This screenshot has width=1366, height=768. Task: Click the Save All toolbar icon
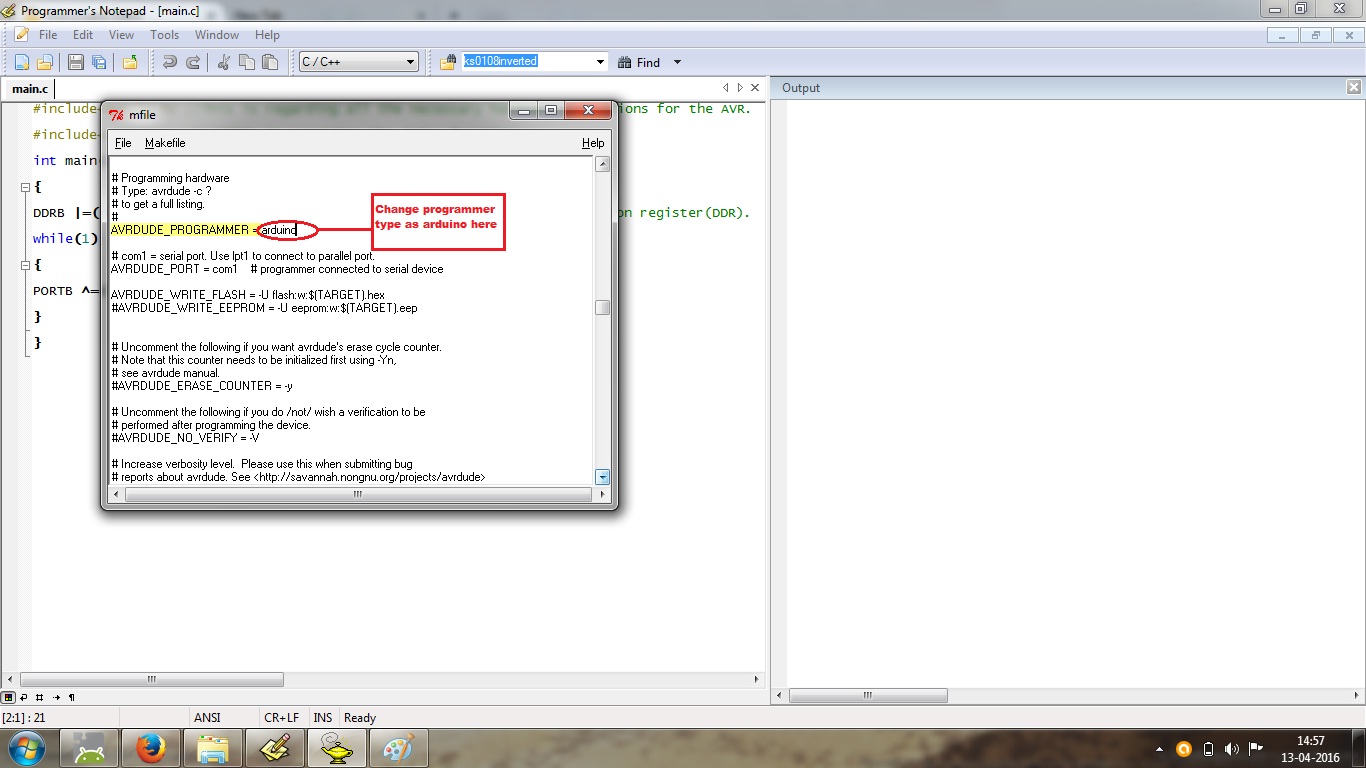point(98,62)
